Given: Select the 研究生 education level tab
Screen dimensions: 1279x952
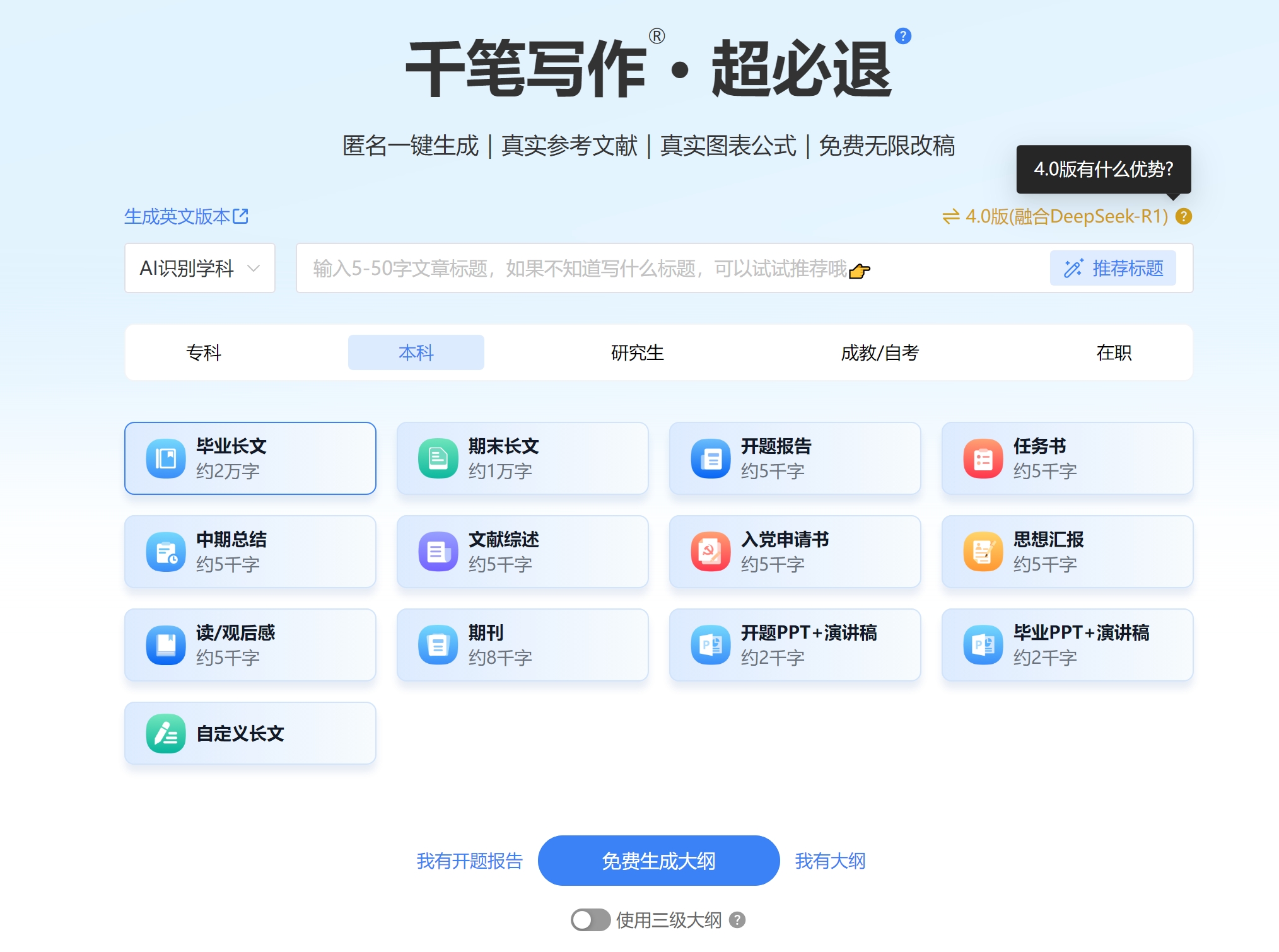Looking at the screenshot, I should [x=637, y=352].
